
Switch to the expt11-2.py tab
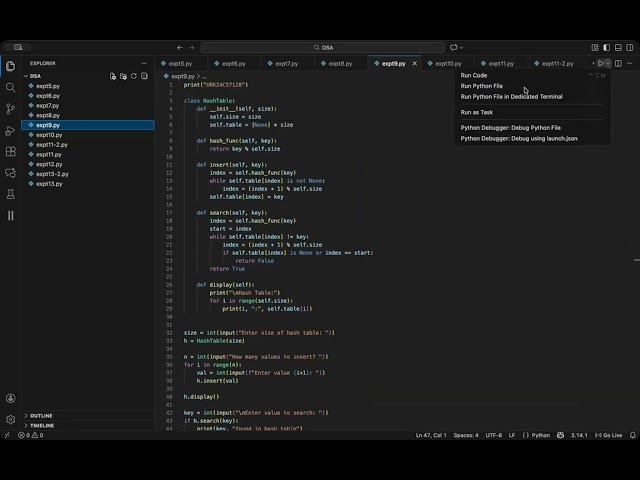(557, 63)
